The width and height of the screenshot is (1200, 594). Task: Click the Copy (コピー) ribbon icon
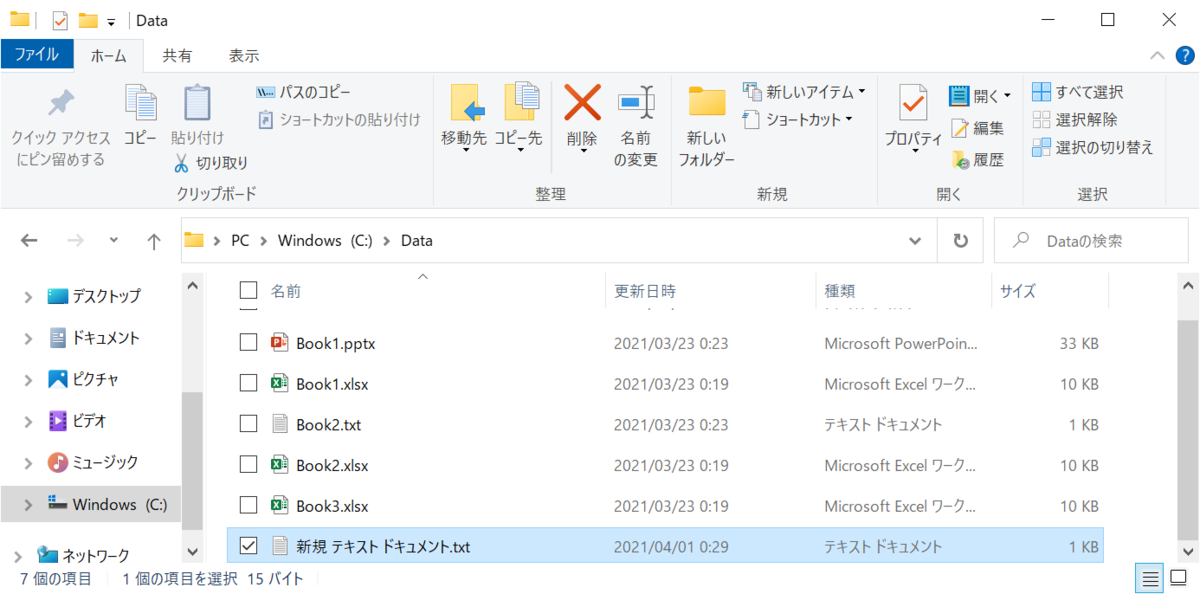(141, 117)
